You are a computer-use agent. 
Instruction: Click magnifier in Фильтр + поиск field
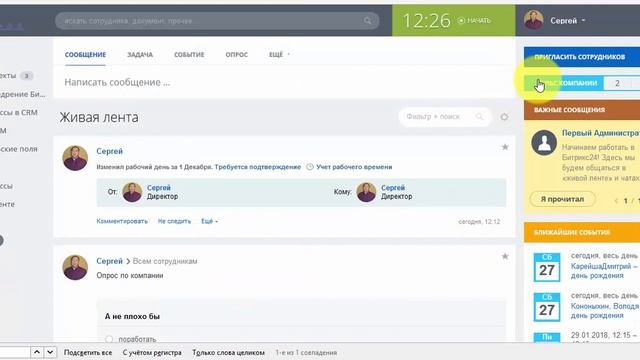(479, 117)
